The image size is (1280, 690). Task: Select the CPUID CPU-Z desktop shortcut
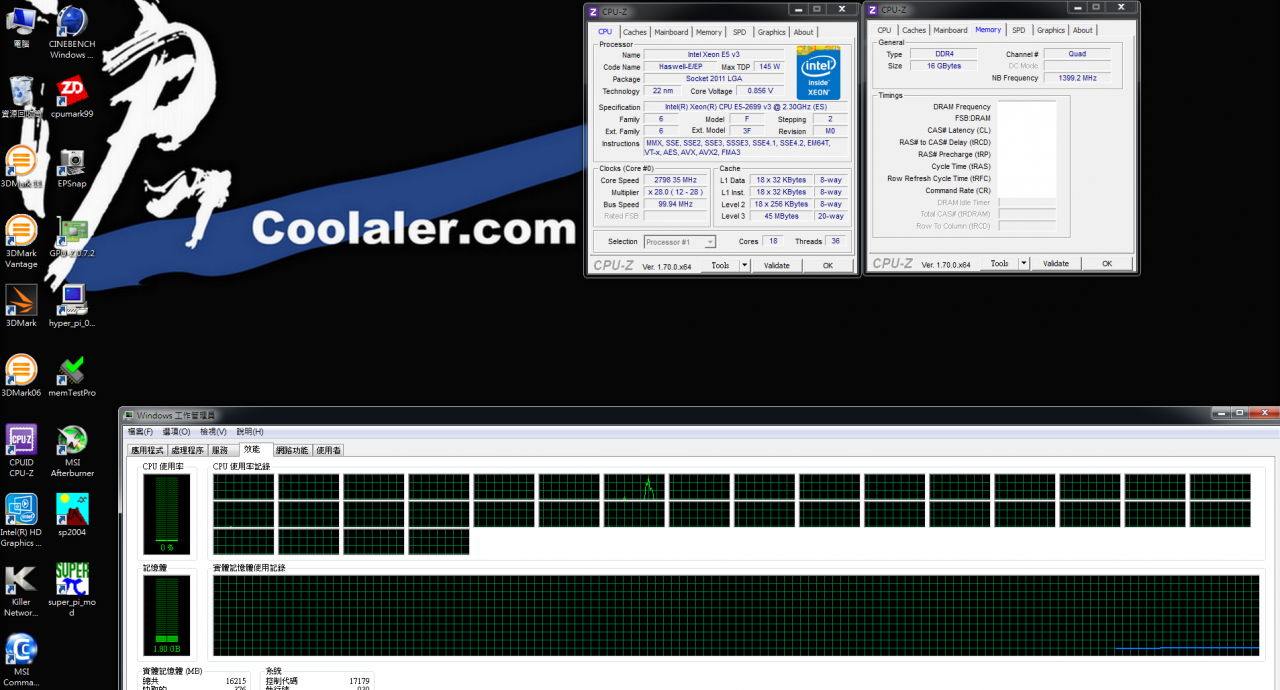pyautogui.click(x=21, y=451)
